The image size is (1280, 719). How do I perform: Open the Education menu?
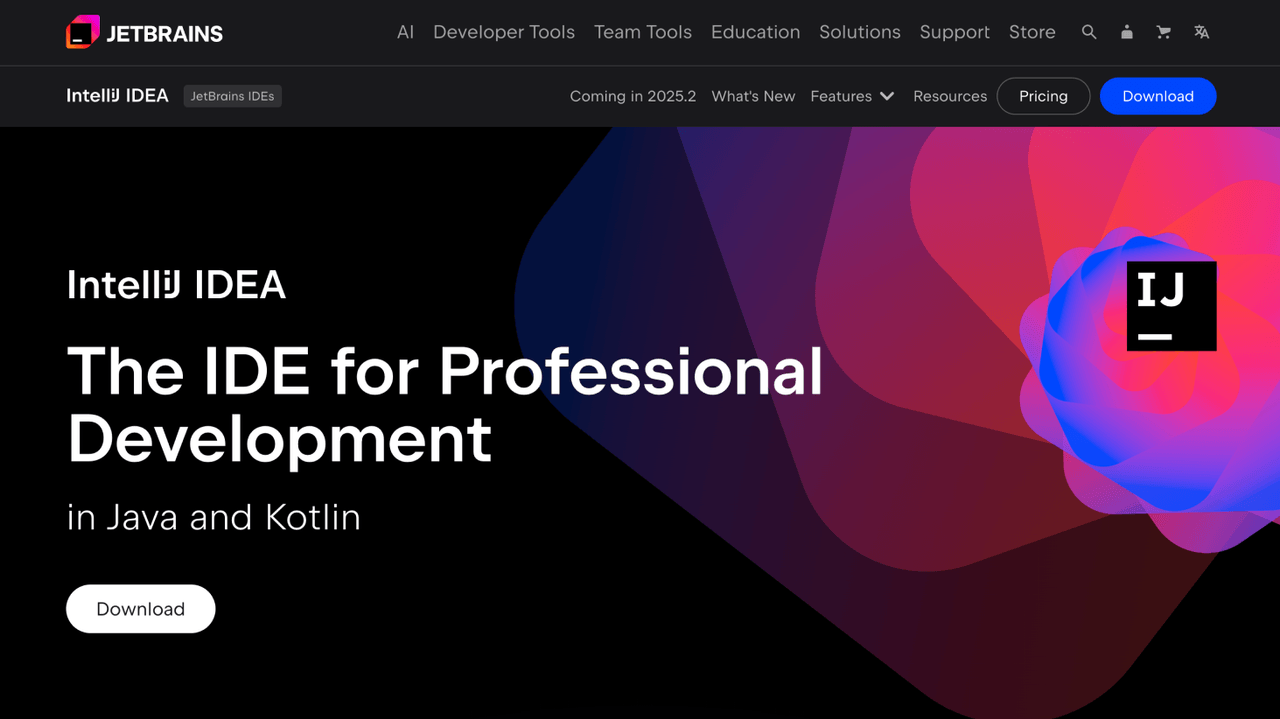point(755,32)
